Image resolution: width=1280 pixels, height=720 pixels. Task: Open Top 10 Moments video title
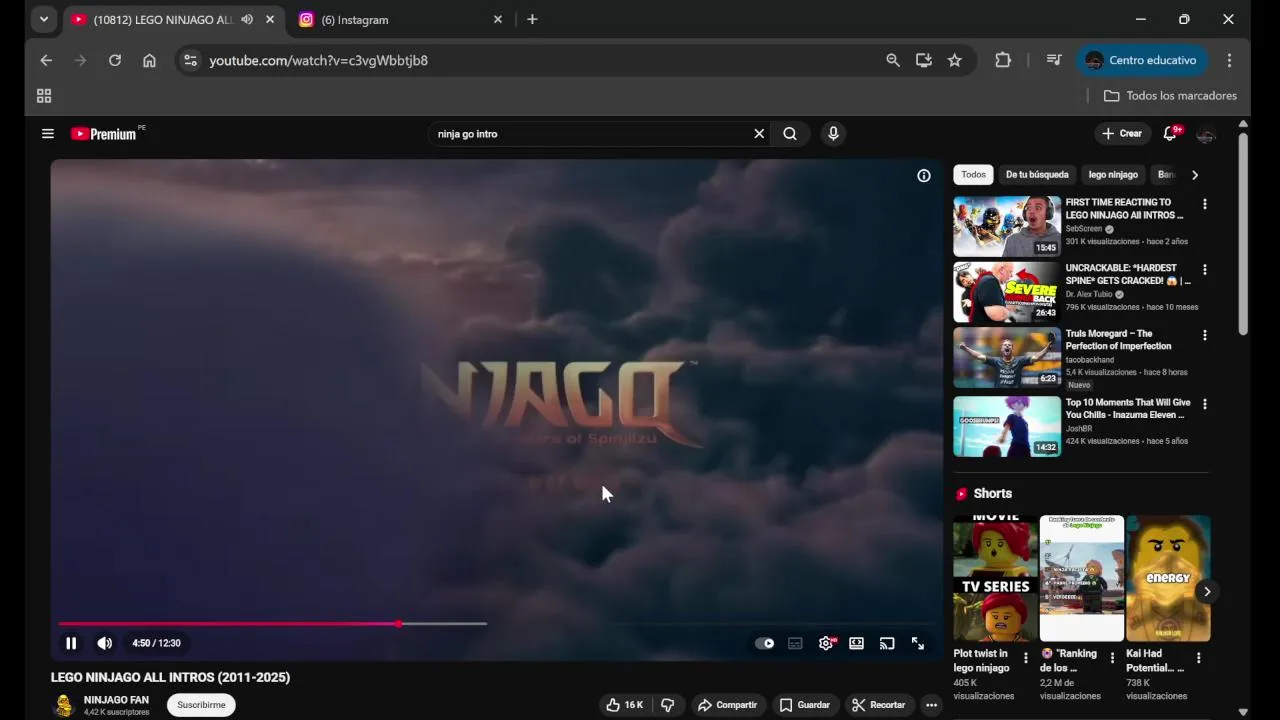point(1128,409)
